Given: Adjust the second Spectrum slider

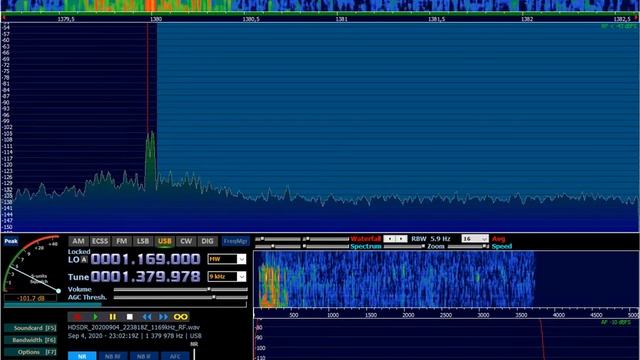Looking at the screenshot, I should point(326,247).
